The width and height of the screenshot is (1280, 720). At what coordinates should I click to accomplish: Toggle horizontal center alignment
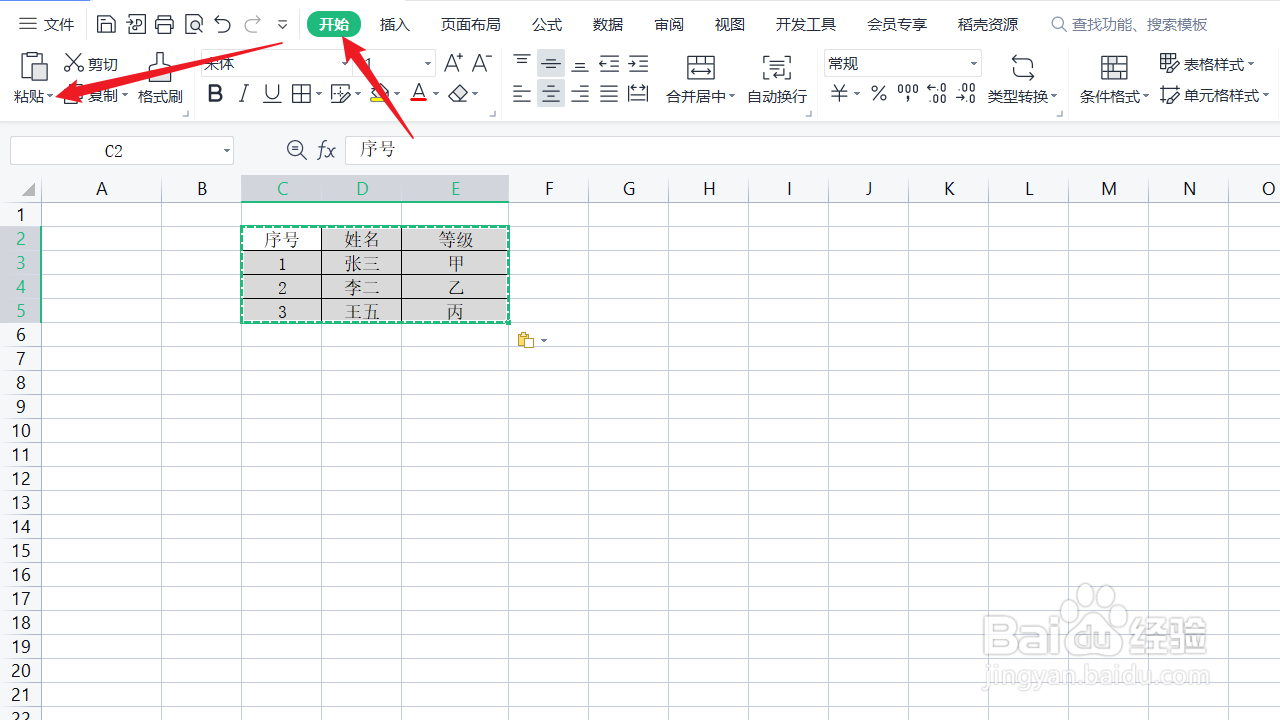click(551, 94)
